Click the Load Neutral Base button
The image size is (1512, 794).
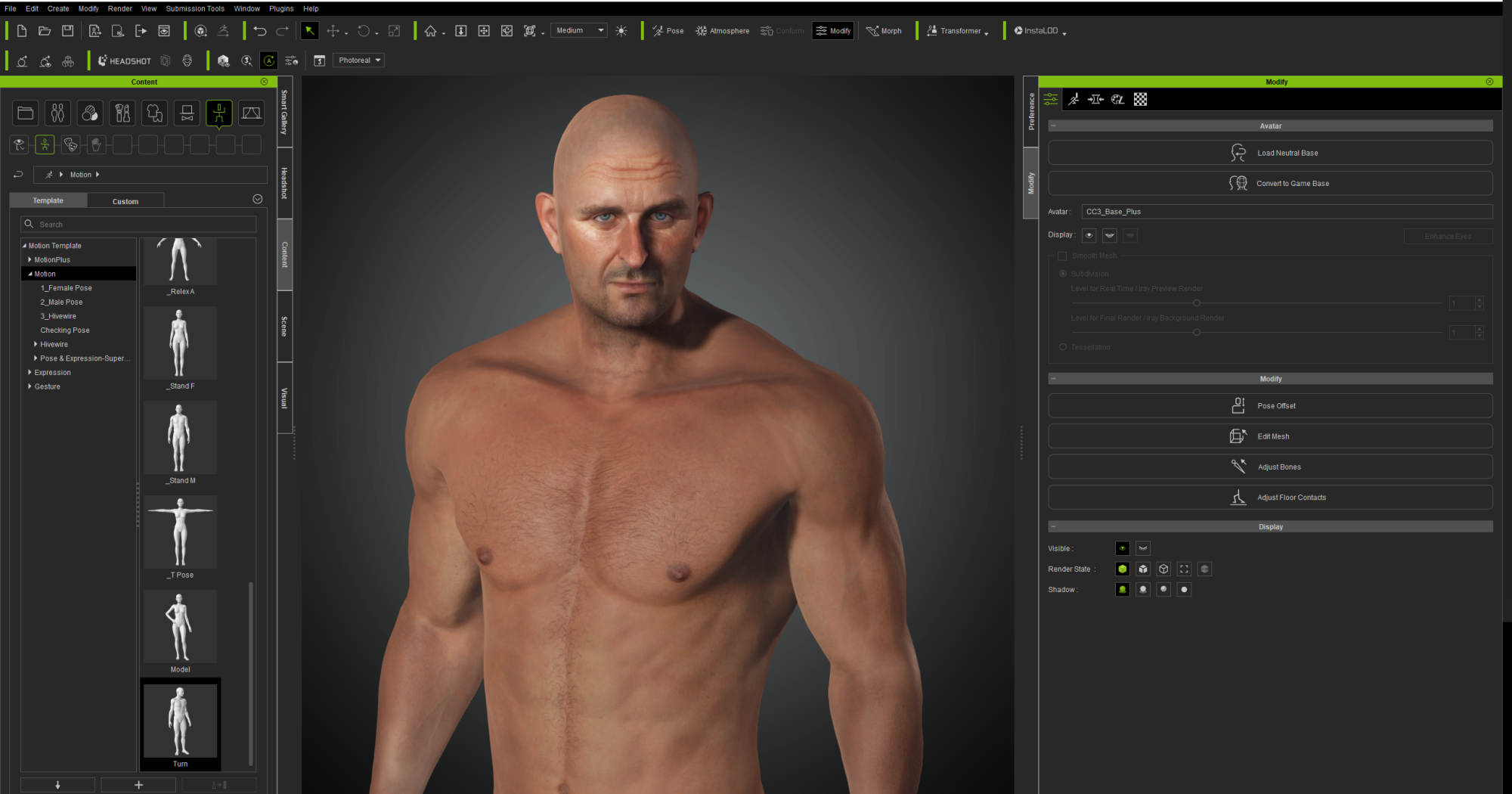coord(1270,153)
